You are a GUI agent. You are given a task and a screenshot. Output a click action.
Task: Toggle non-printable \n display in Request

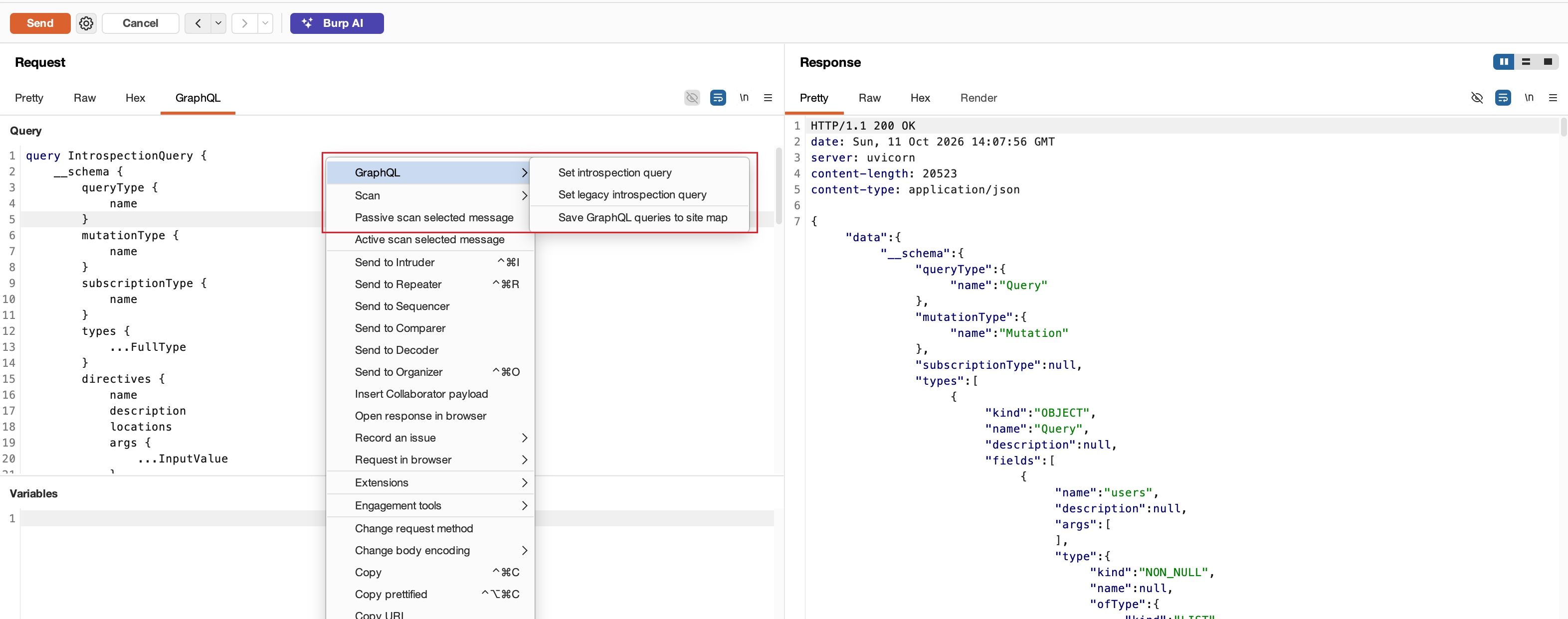(744, 97)
